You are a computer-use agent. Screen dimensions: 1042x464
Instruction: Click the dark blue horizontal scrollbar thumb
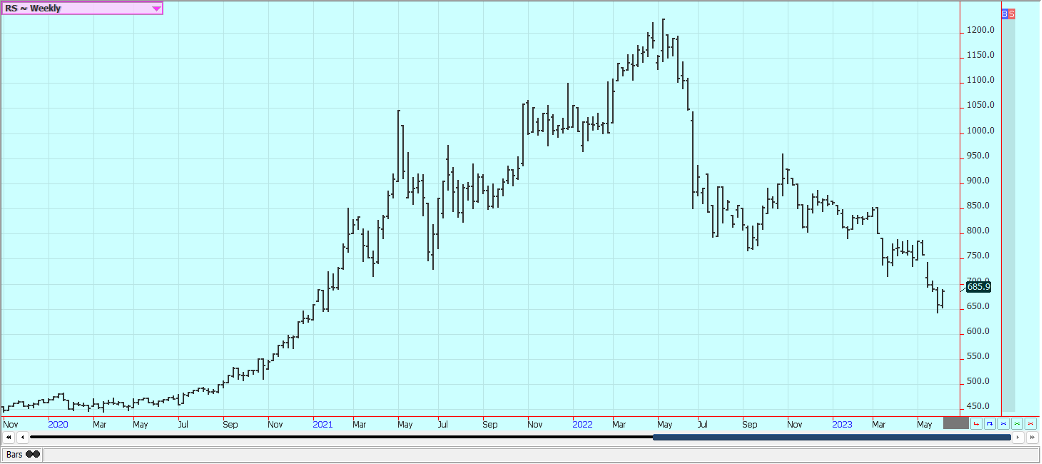tap(832, 437)
